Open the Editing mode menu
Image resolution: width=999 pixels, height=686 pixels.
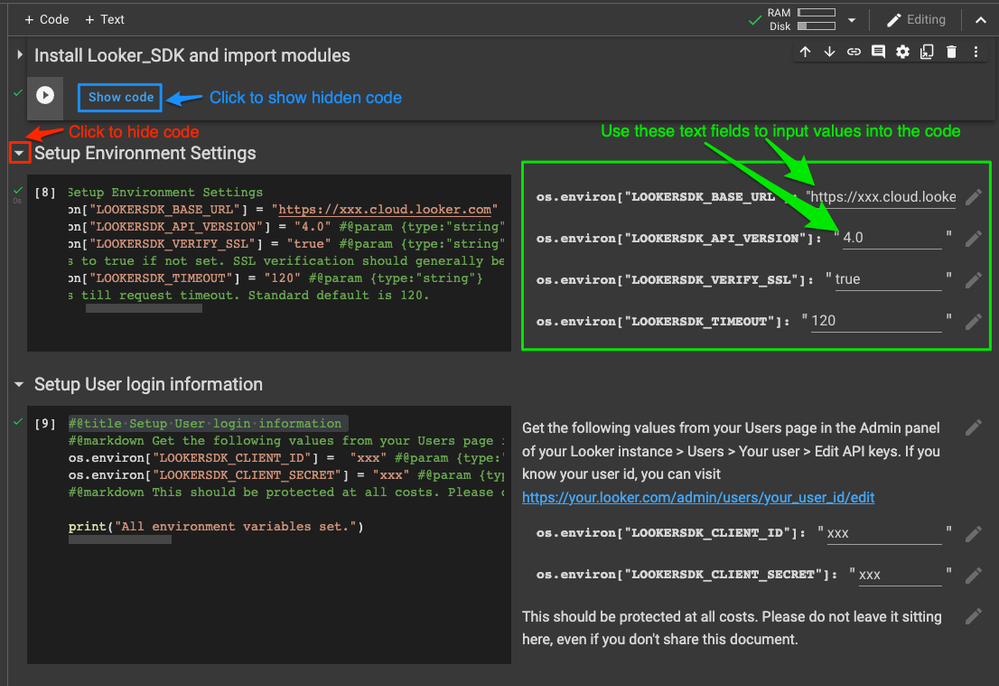tap(916, 20)
